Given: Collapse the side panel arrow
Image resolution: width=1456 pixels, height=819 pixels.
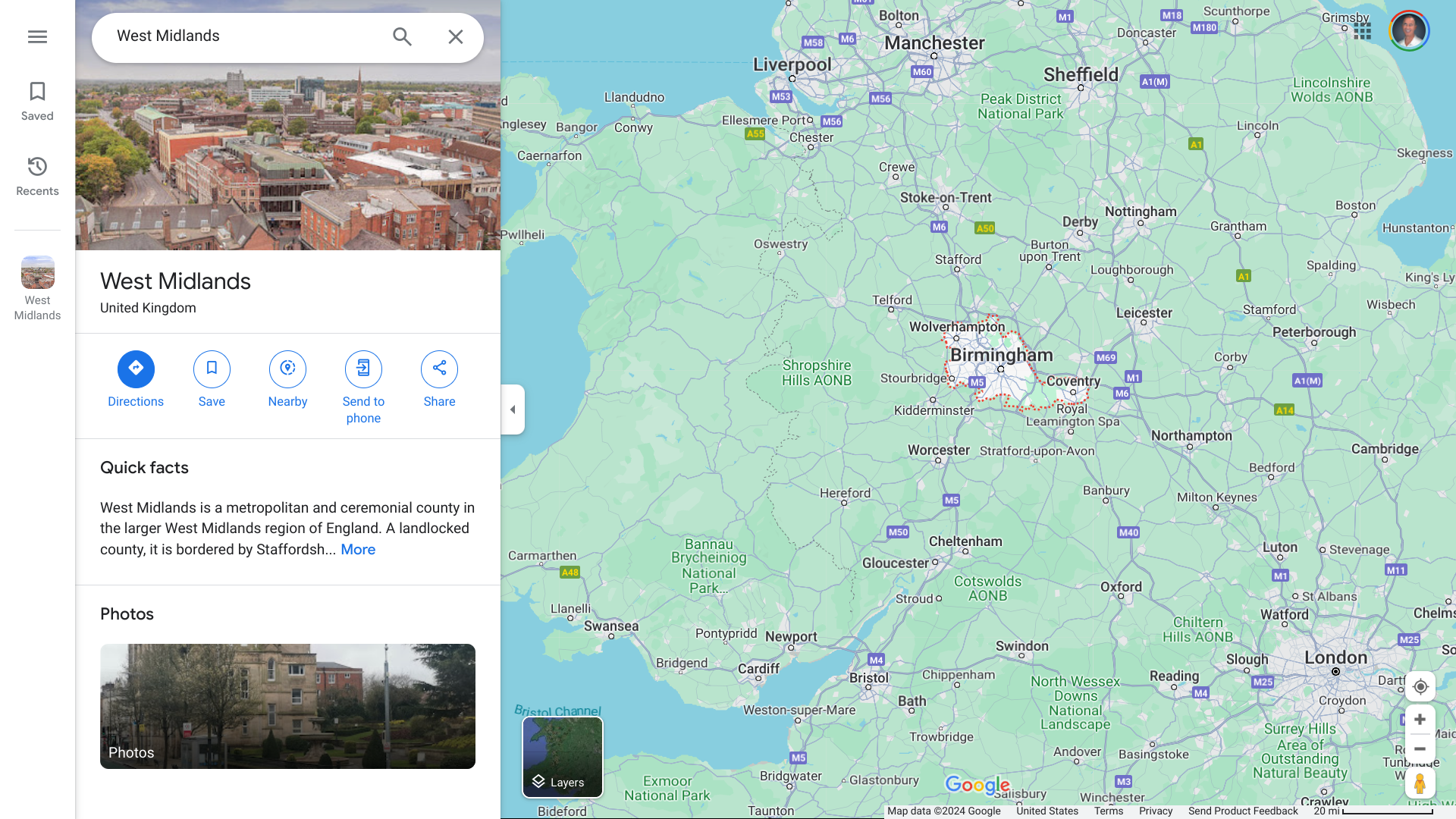Looking at the screenshot, I should 513,409.
